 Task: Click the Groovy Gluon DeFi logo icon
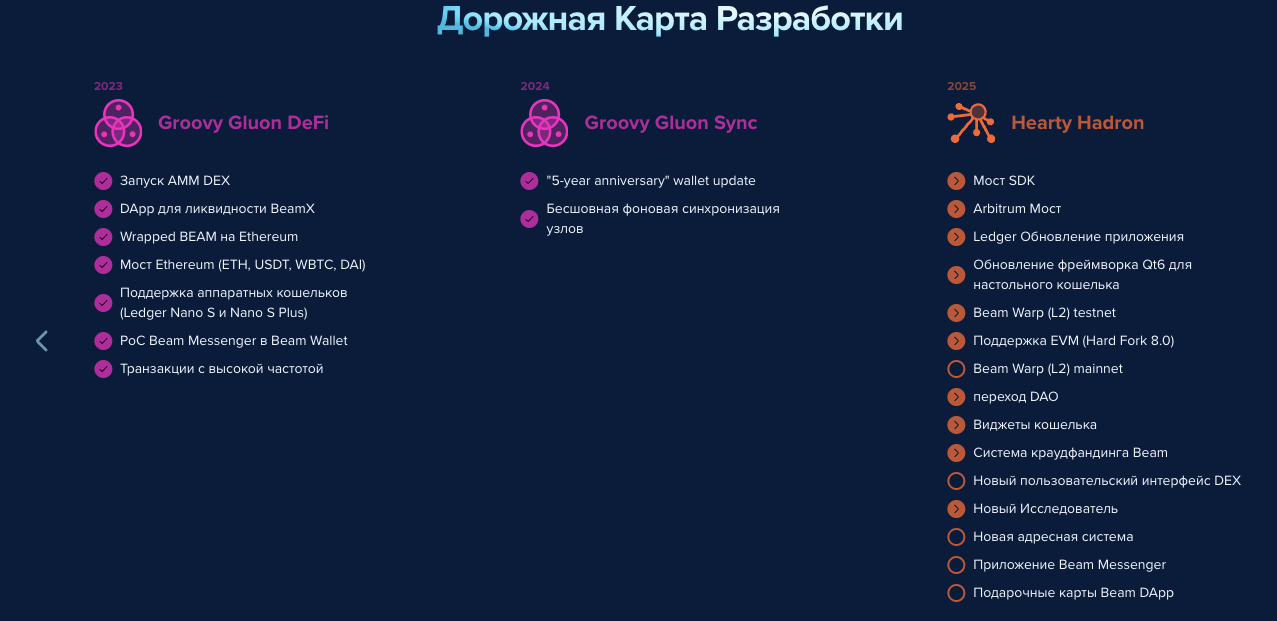119,124
